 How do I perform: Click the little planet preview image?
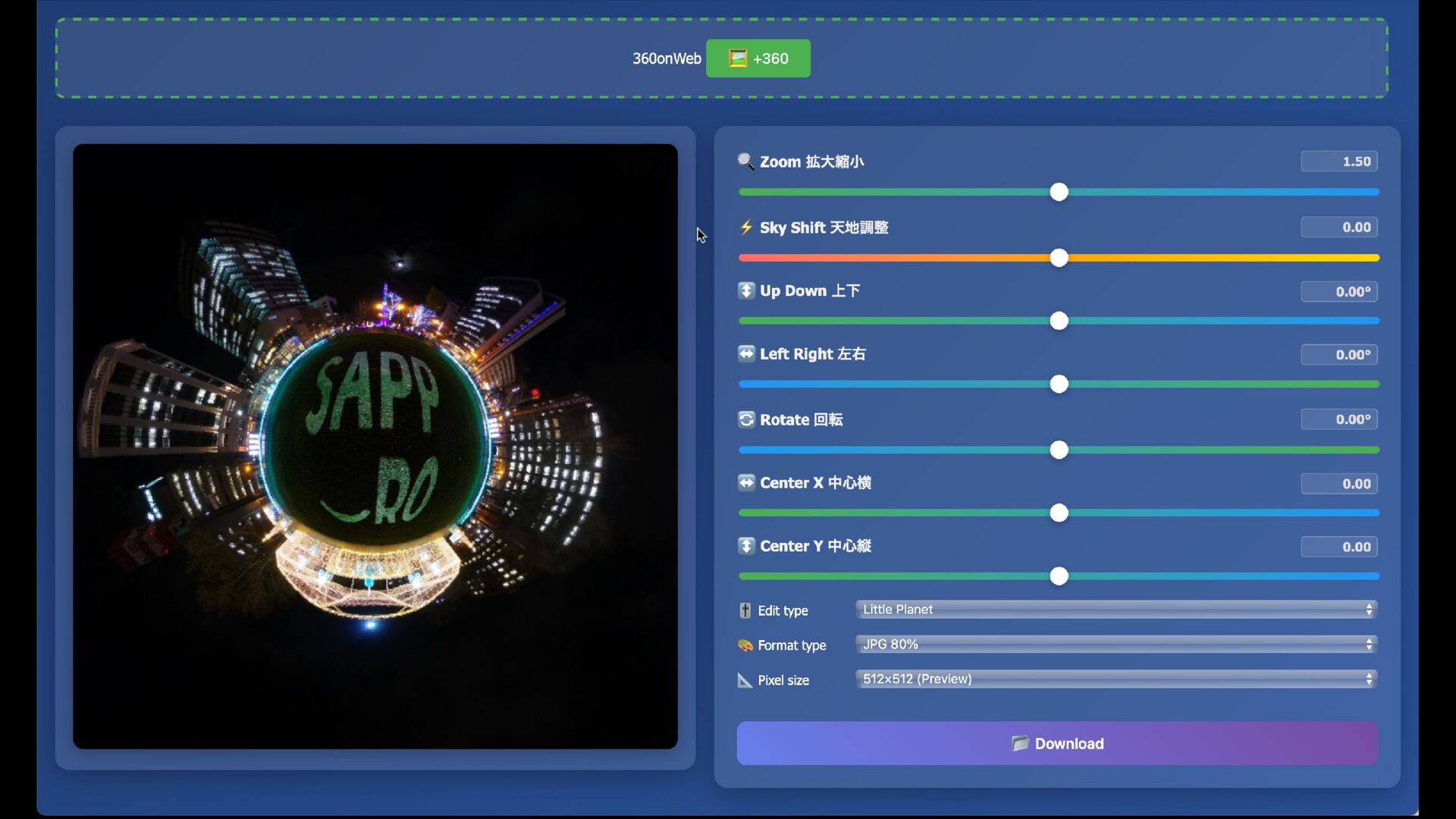click(x=375, y=447)
